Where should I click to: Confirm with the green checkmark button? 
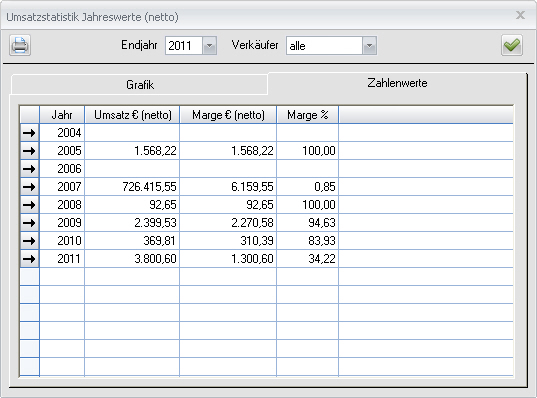[512, 45]
